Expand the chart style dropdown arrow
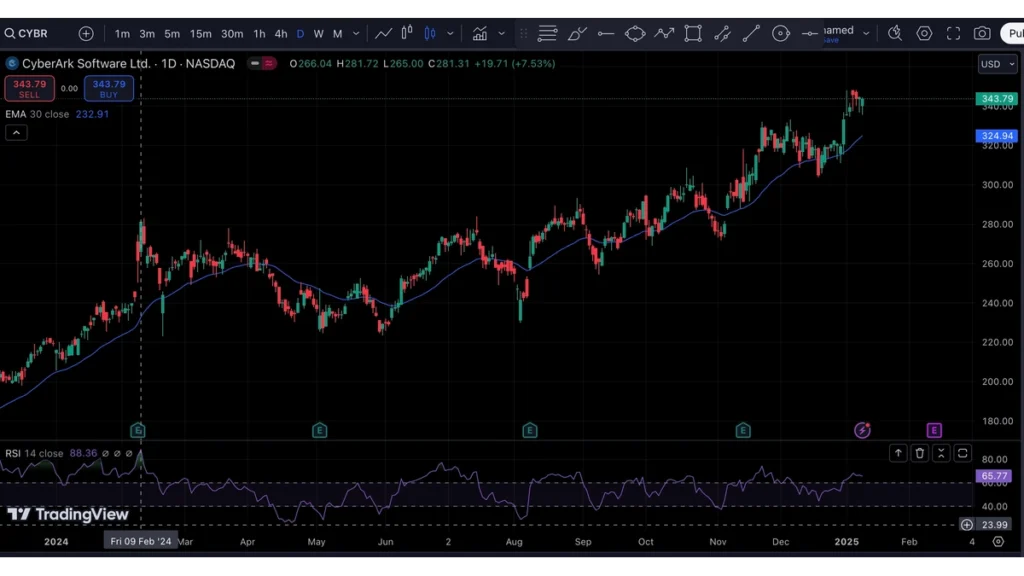This screenshot has width=1024, height=576. (450, 34)
